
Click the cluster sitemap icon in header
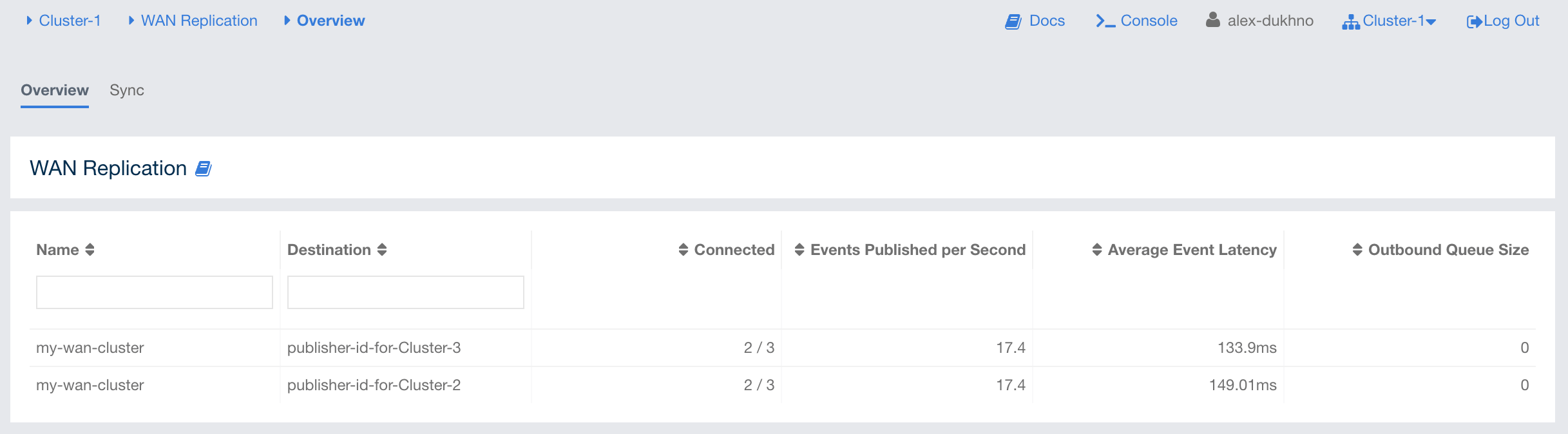point(1350,23)
